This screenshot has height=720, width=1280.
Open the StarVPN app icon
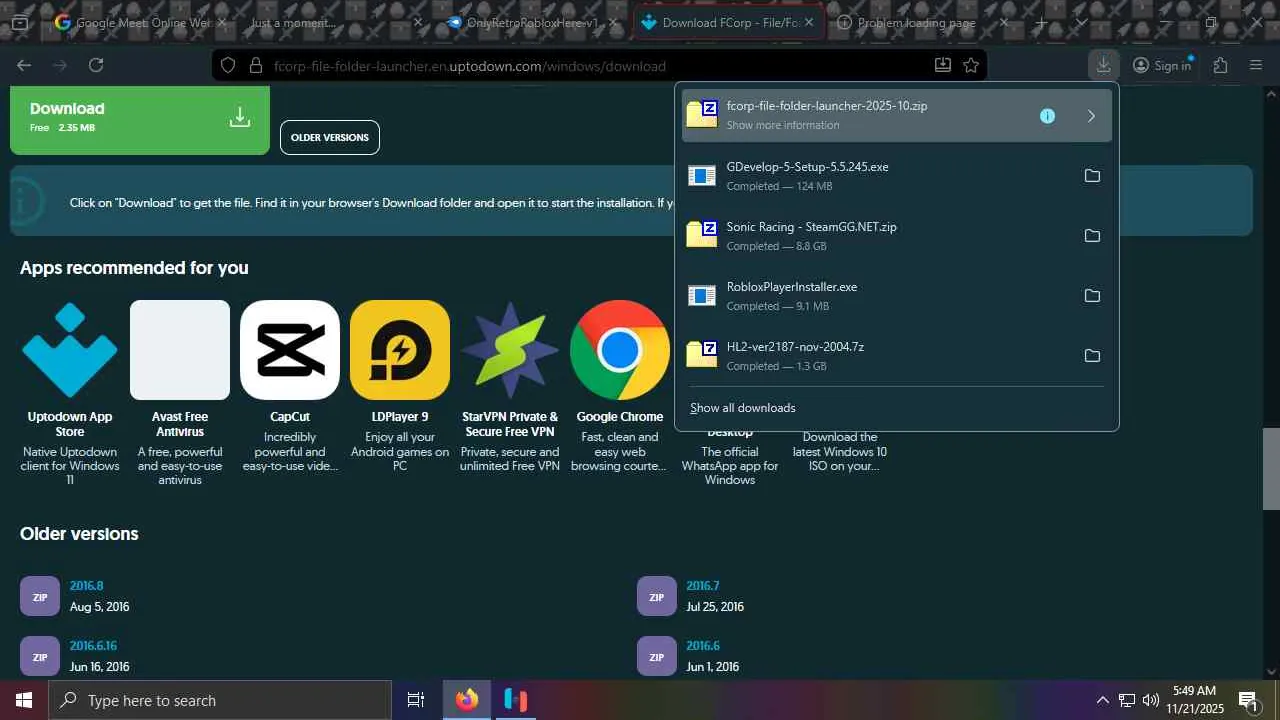510,350
